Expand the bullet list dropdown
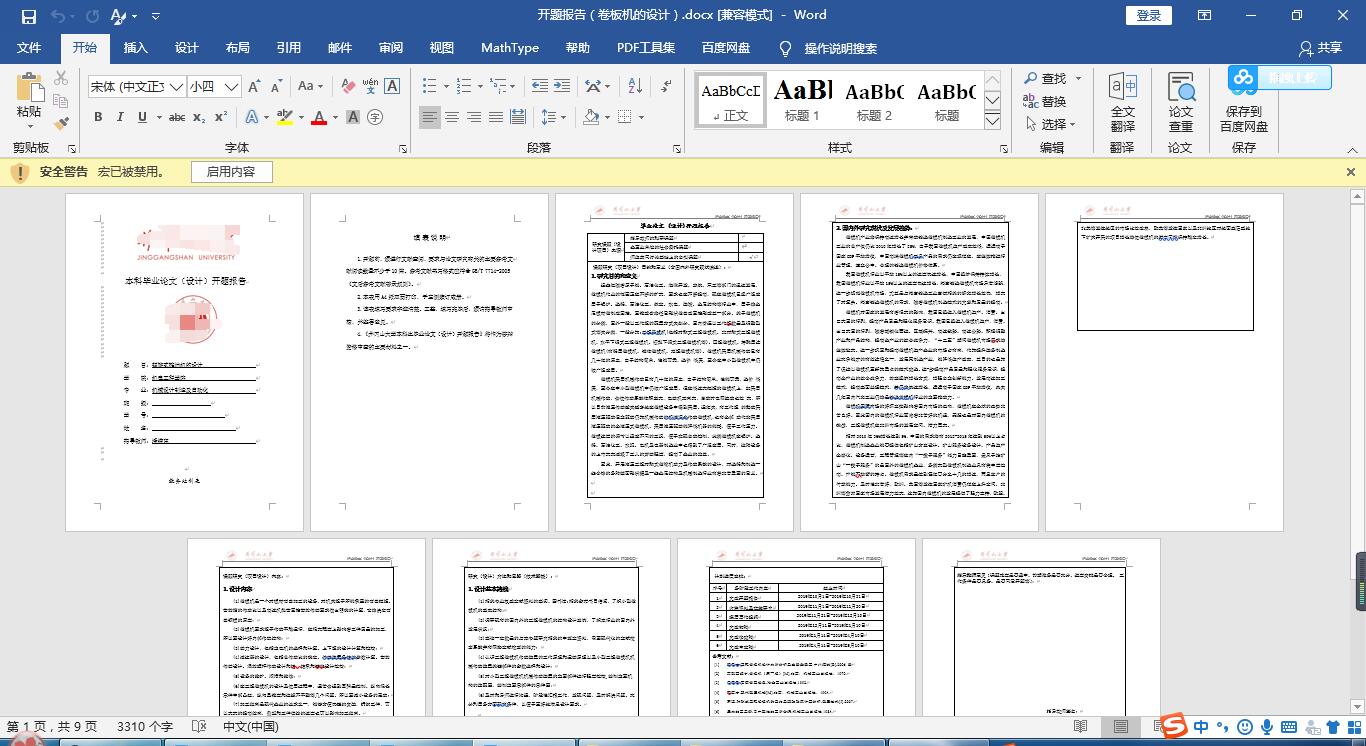This screenshot has height=746, width=1366. pyautogui.click(x=447, y=87)
